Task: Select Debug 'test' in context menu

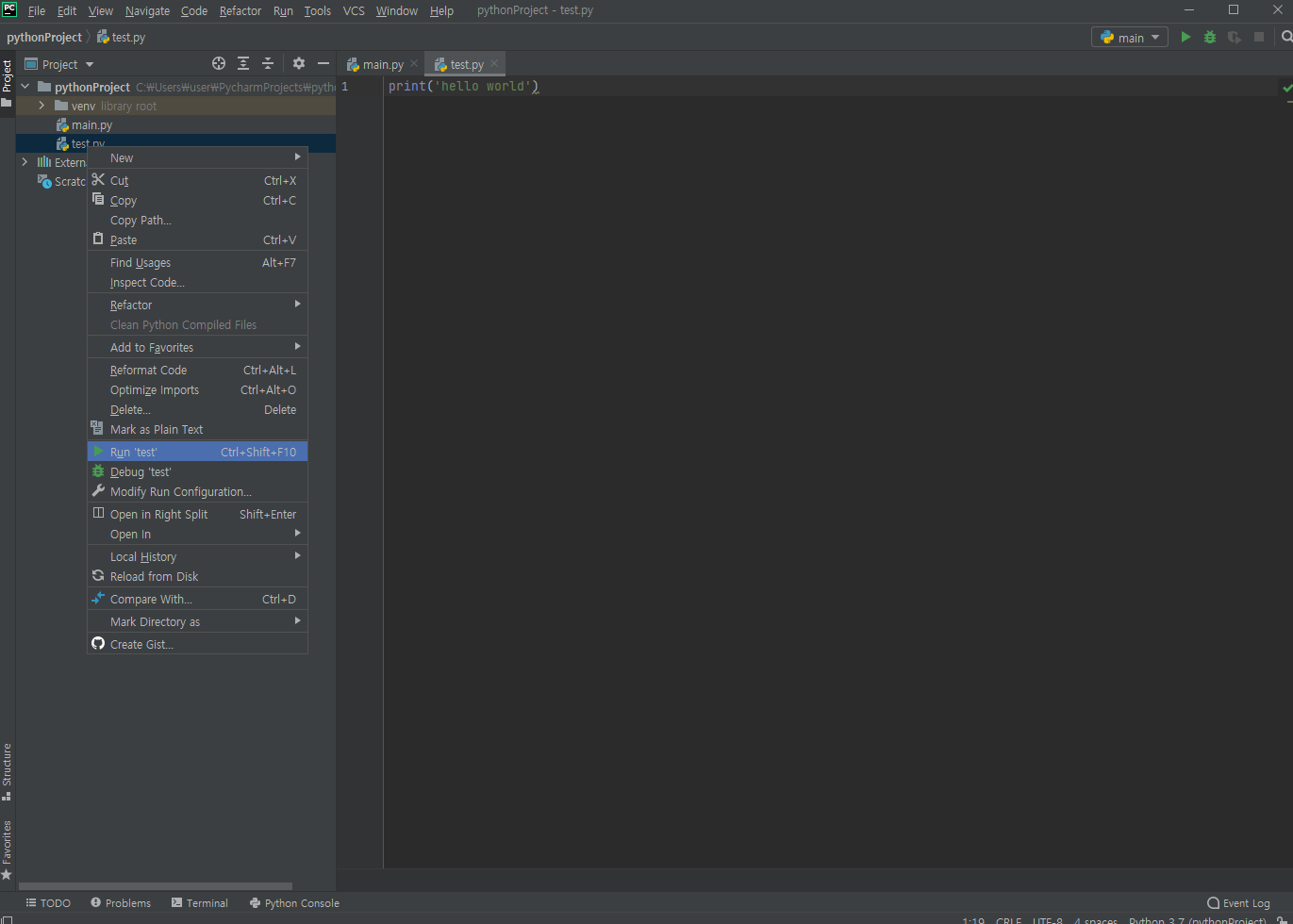Action: tap(197, 471)
